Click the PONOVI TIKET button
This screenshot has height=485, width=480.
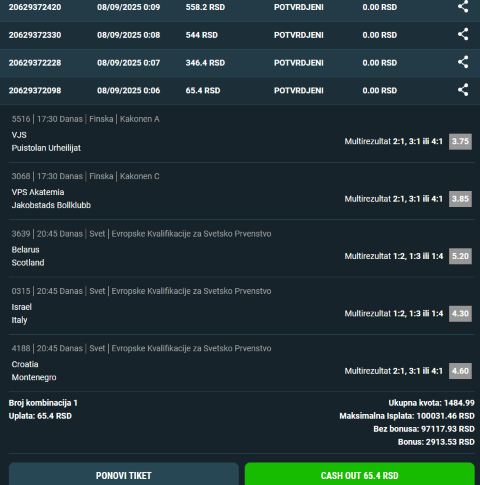(124, 474)
